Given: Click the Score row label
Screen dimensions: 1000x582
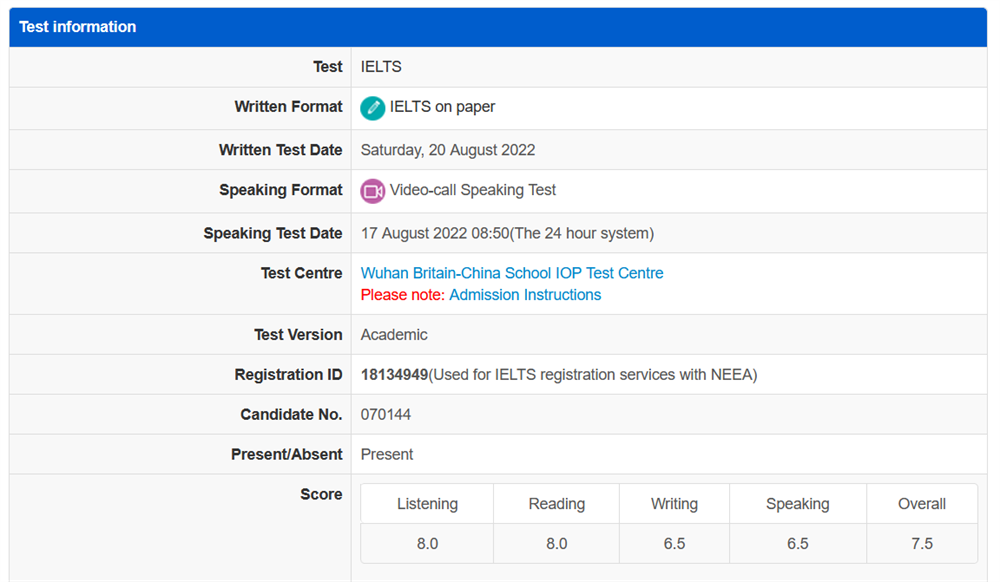Looking at the screenshot, I should pos(321,494).
